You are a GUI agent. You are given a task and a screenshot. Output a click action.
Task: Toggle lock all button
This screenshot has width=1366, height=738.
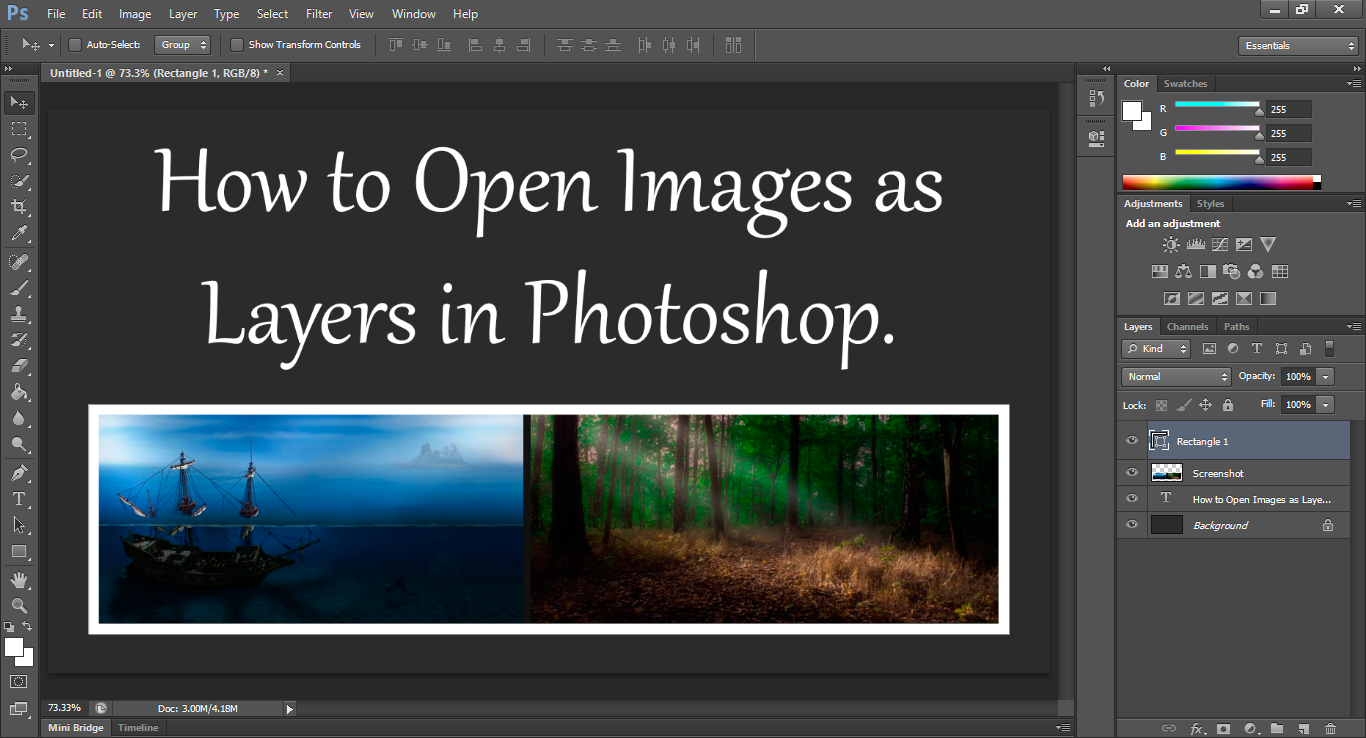tap(1227, 405)
